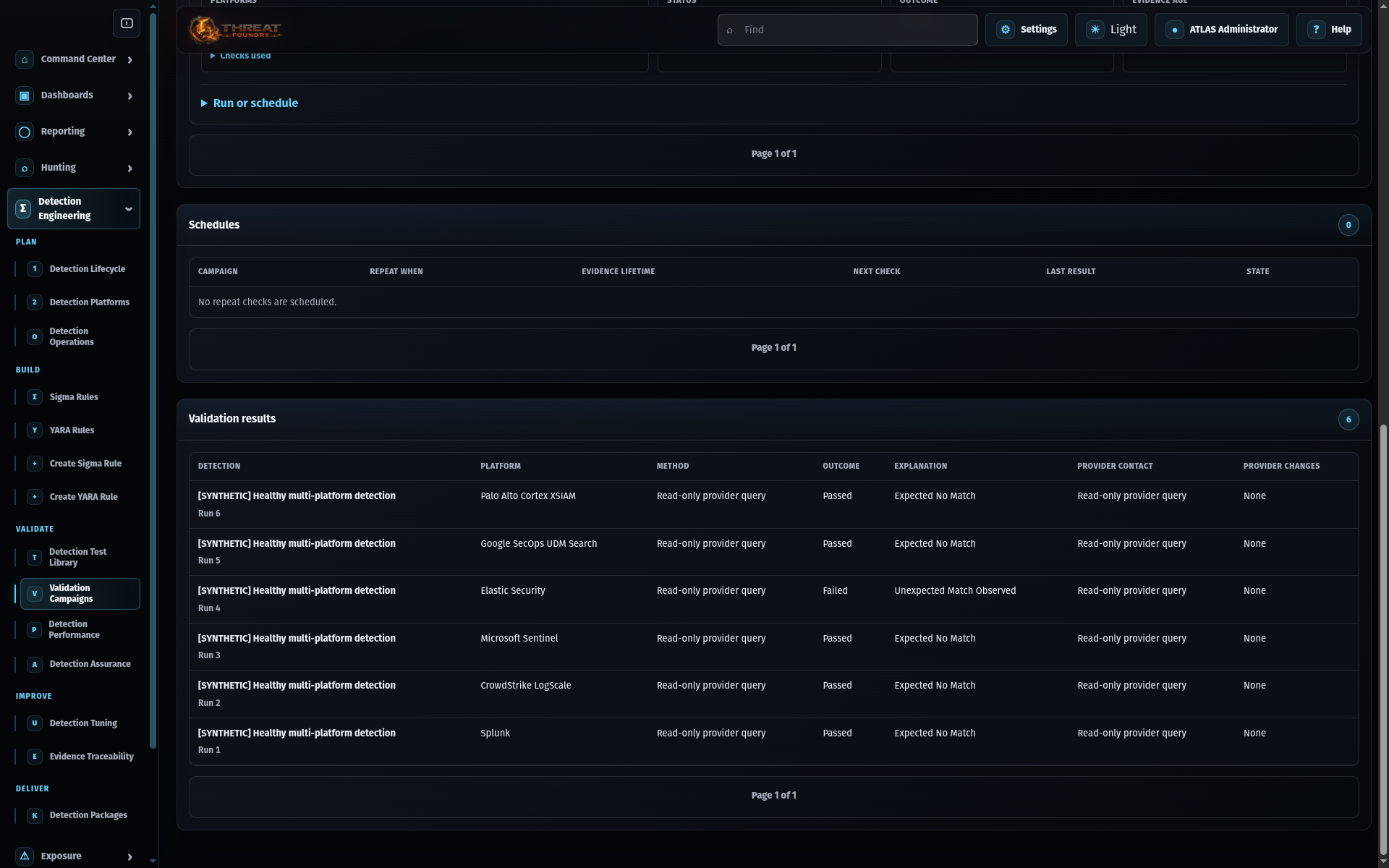Click the Detection Platforms number 2 badge
The width and height of the screenshot is (1389, 868).
pos(35,302)
